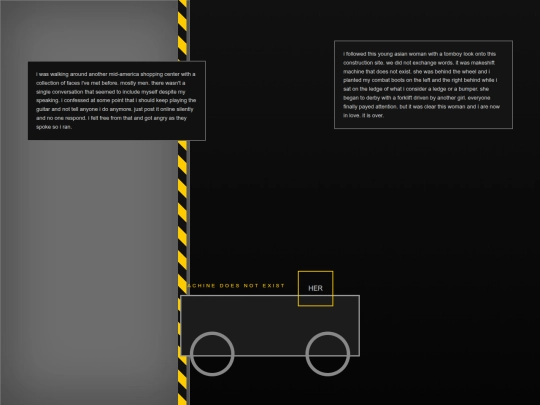Click the words 'spoke so i ran.'

[x=54, y=127]
